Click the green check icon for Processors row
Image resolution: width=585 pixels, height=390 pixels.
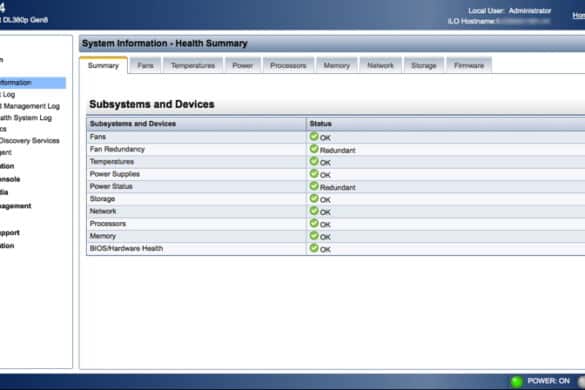coord(314,223)
